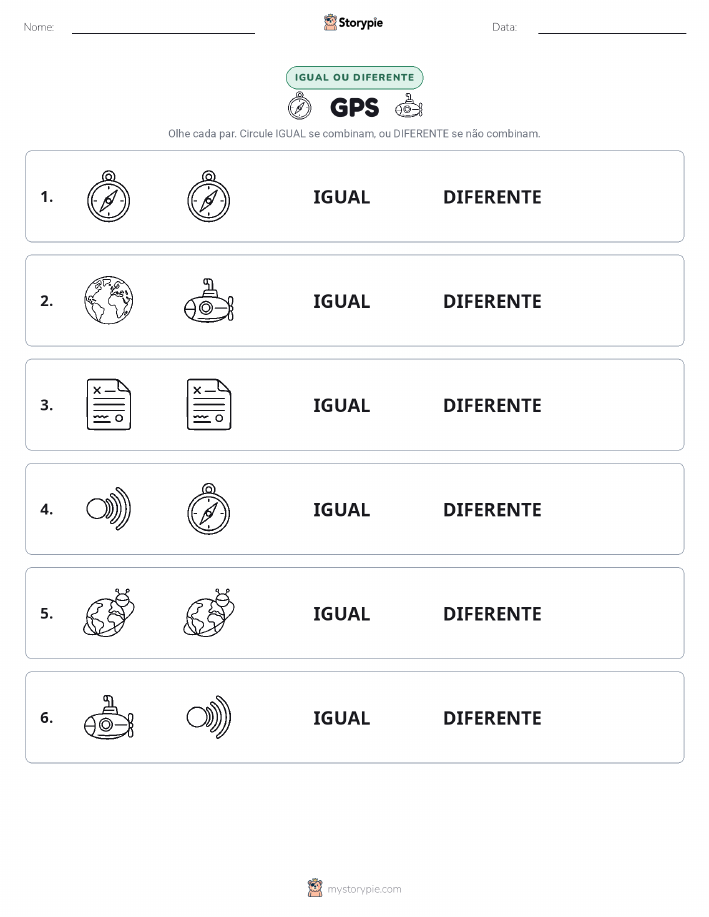Select IGUAL for question 1
709x917 pixels.
342,197
